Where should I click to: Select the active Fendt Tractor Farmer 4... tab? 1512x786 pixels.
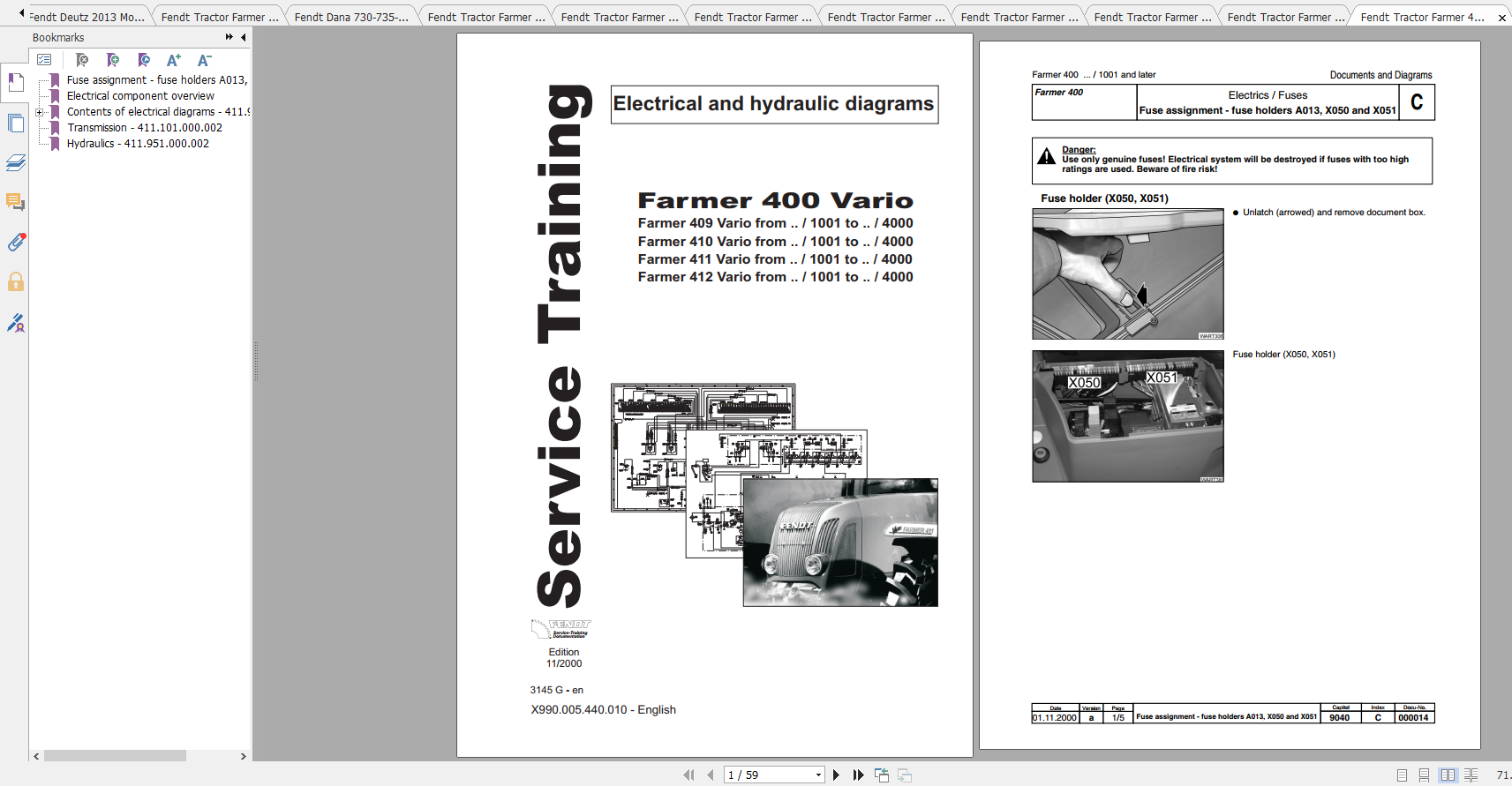pos(1421,17)
